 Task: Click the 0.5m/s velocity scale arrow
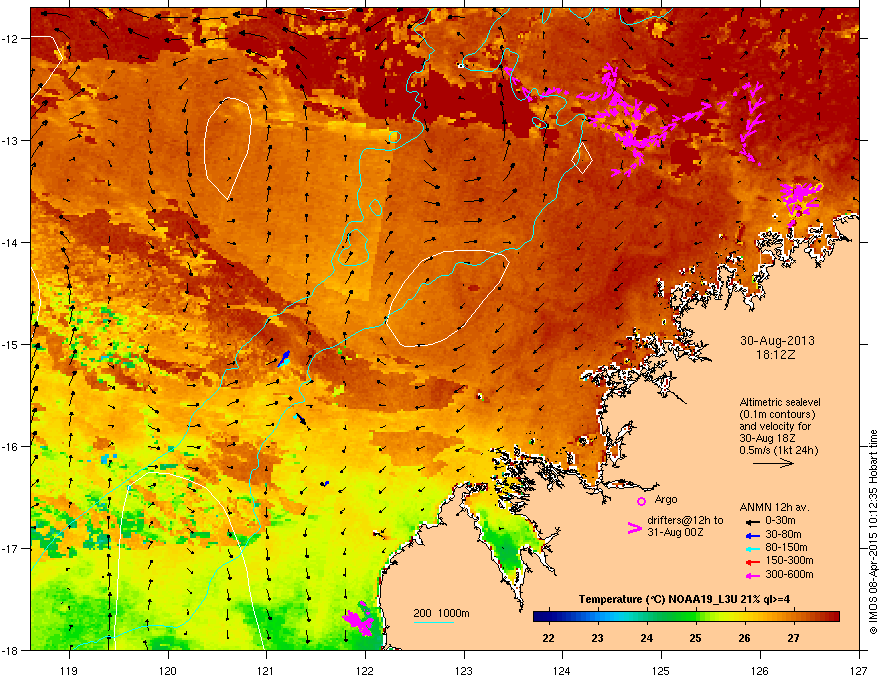[x=773, y=463]
